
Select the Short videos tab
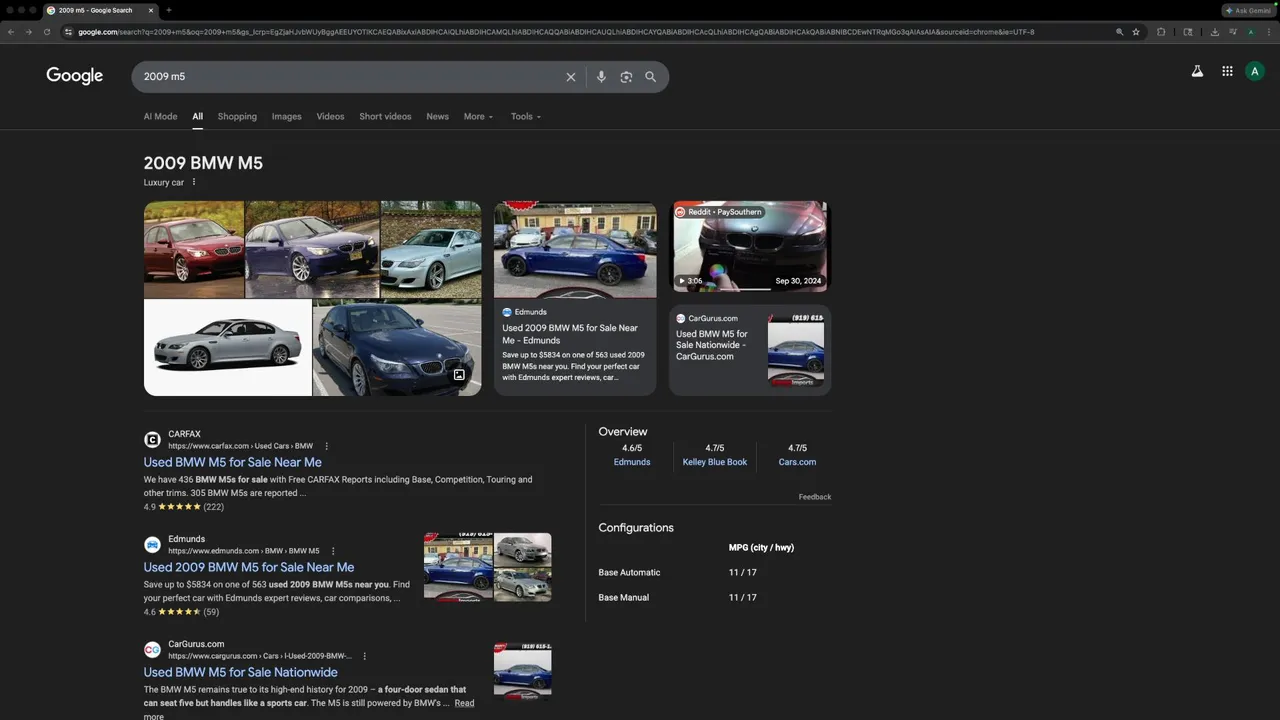(385, 117)
